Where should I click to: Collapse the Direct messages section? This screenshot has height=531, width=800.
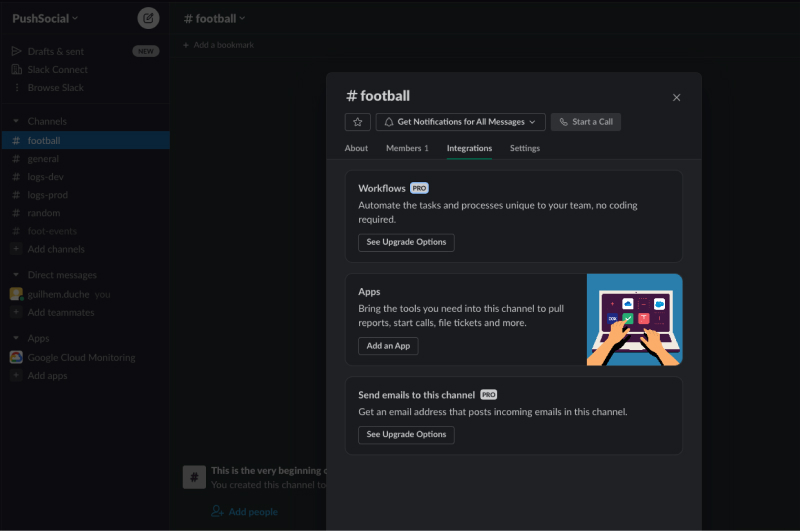(x=16, y=275)
